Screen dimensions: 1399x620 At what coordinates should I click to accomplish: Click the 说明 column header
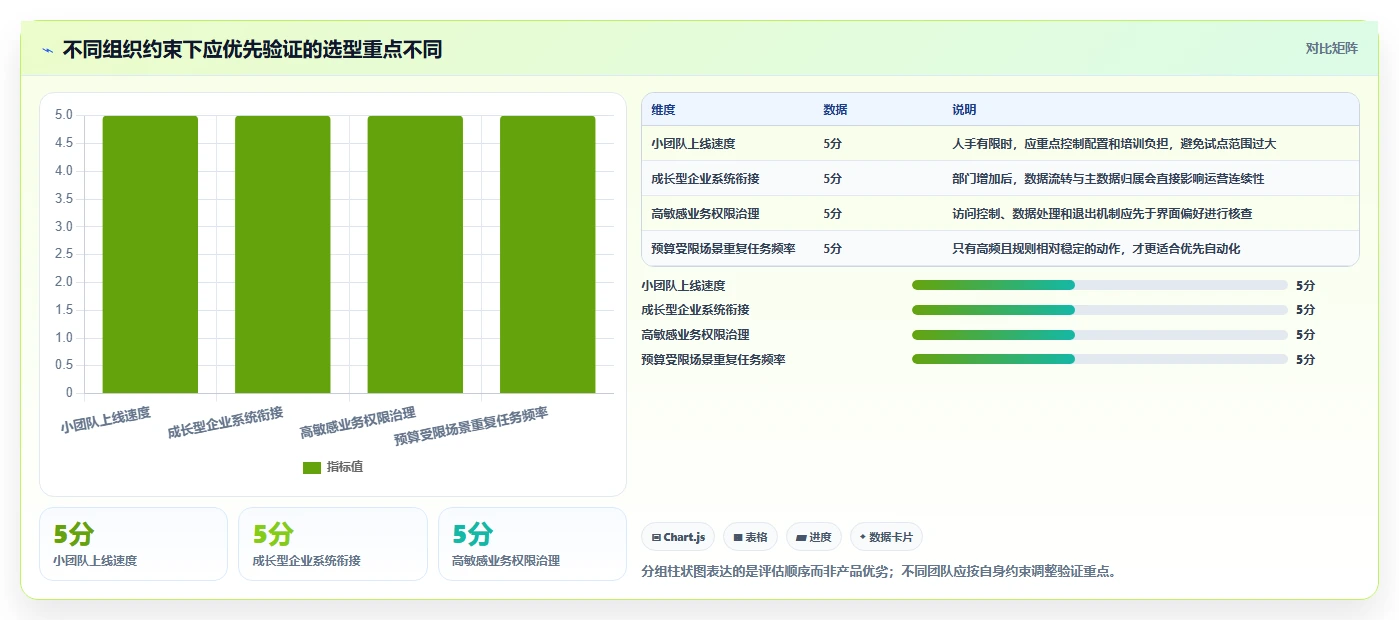(x=964, y=110)
